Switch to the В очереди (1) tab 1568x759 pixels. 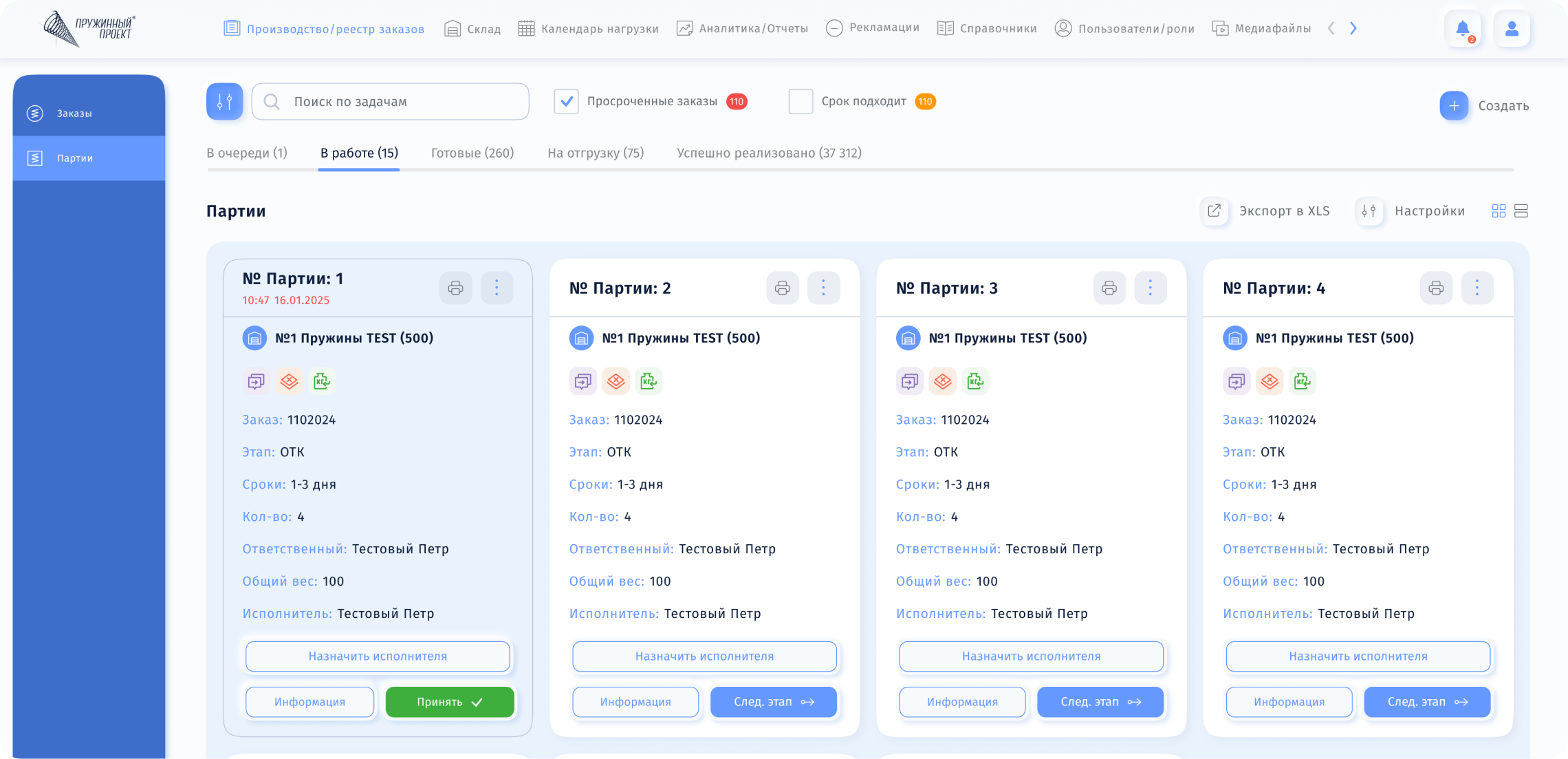pyautogui.click(x=247, y=153)
